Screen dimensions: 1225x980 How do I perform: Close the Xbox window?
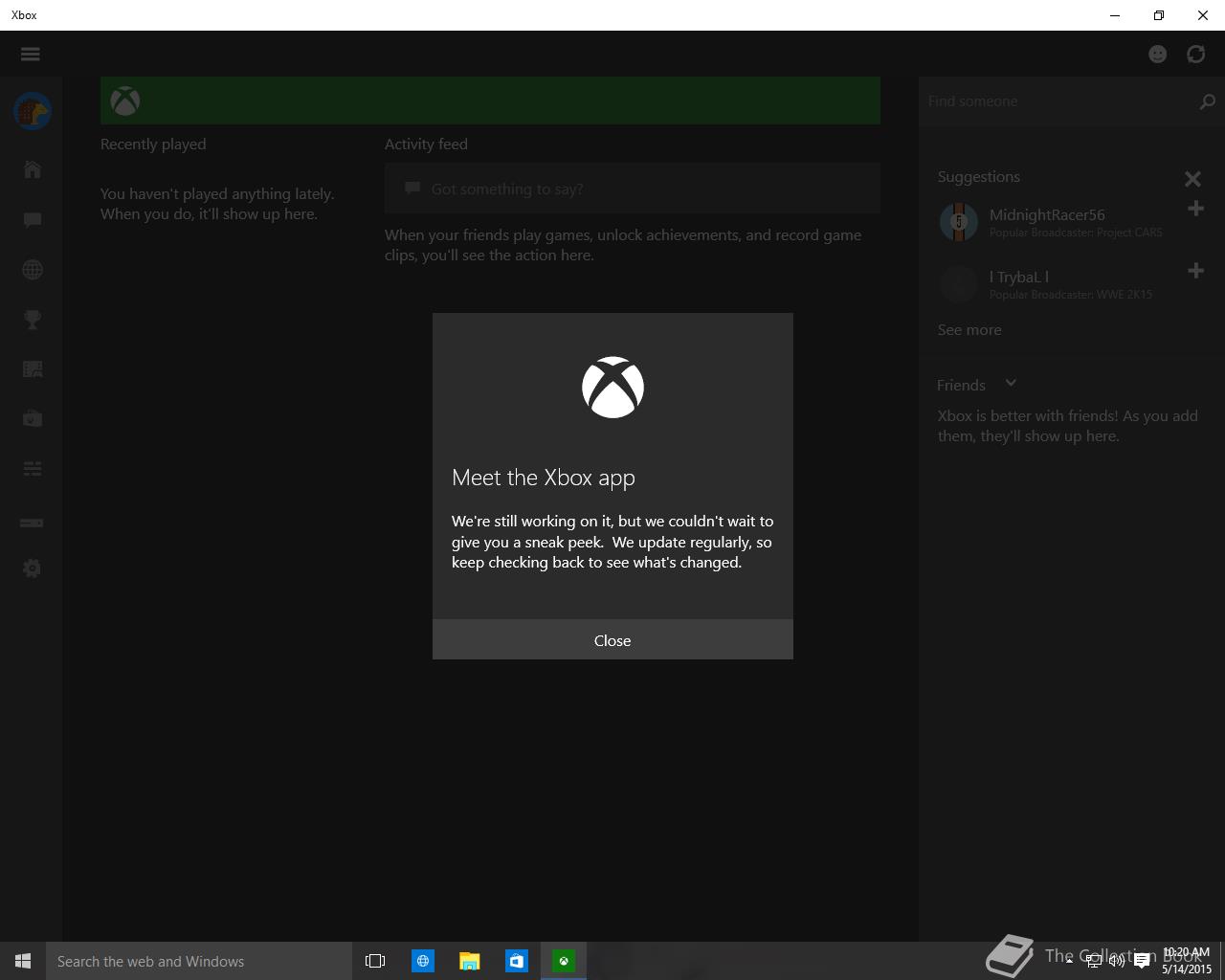click(x=1203, y=15)
